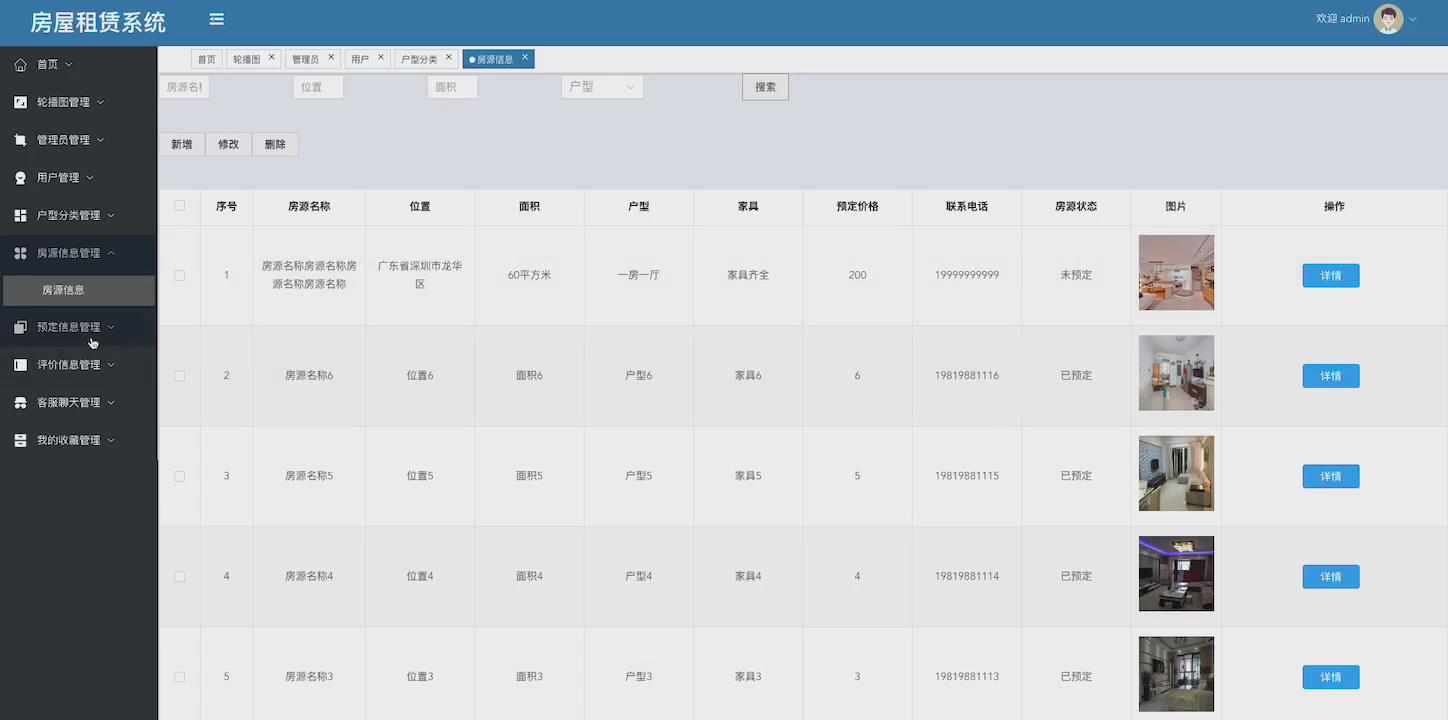Select the 用户管理 icon in the sidebar
Screen dimensions: 1448x720
click(20, 177)
